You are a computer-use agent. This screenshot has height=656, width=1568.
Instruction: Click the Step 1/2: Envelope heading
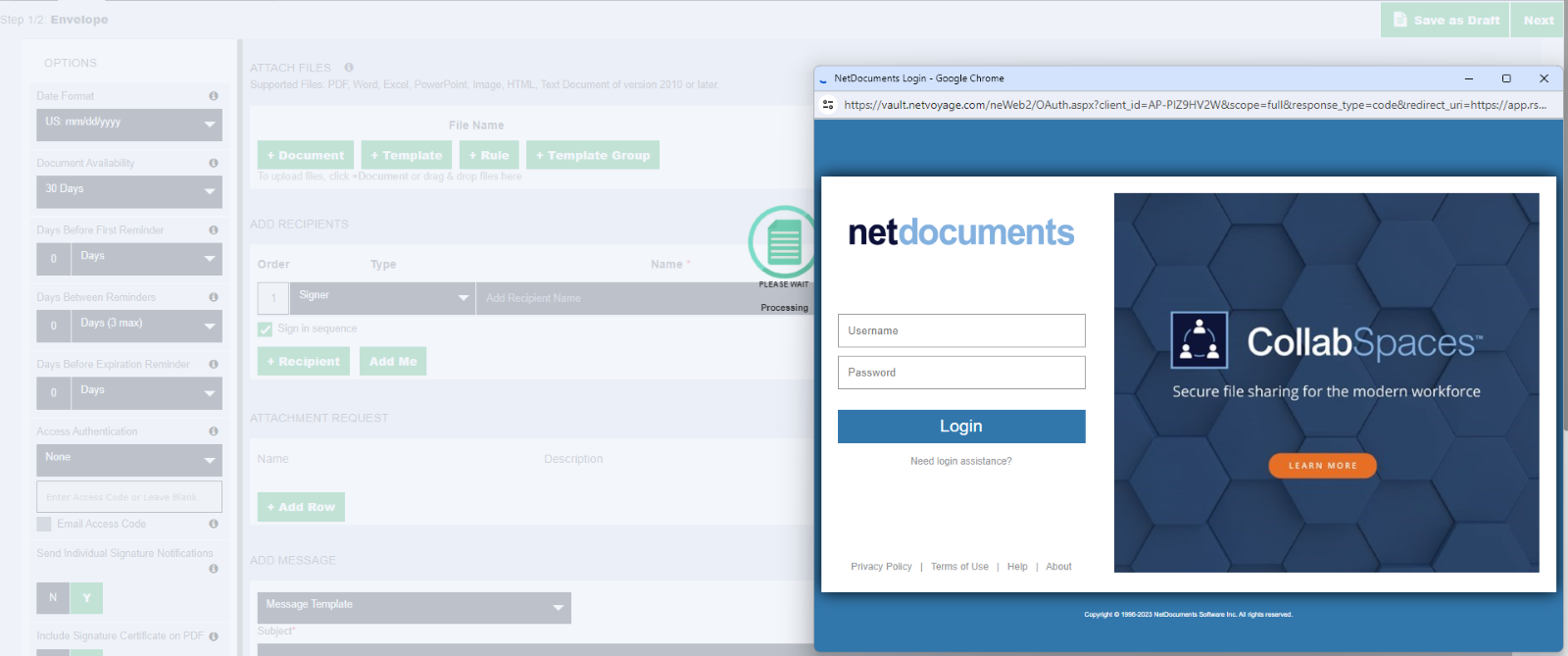[55, 20]
